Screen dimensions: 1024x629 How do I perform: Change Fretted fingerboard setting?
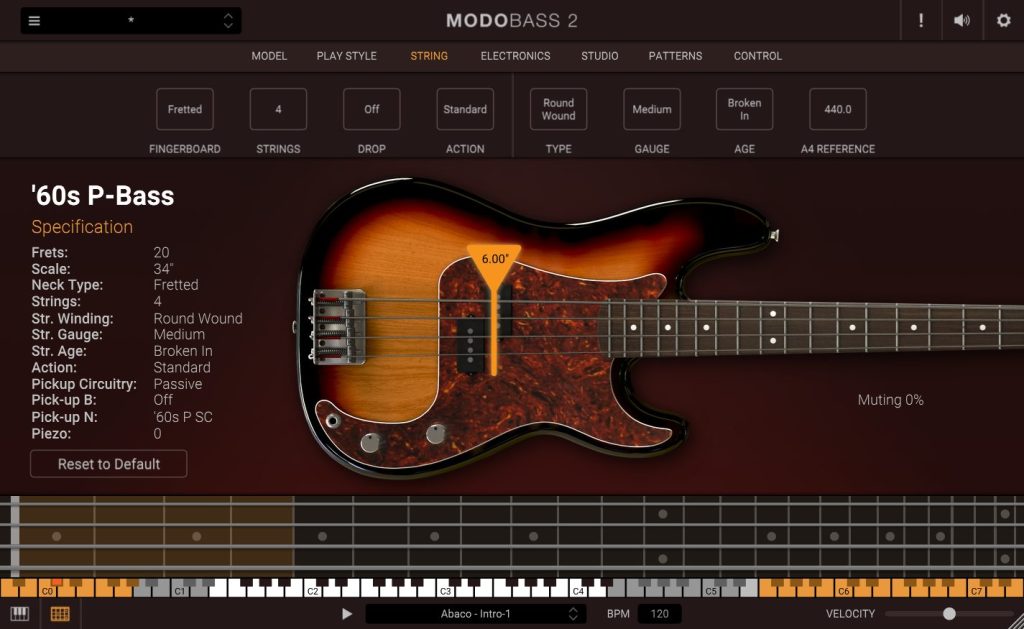[x=185, y=109]
